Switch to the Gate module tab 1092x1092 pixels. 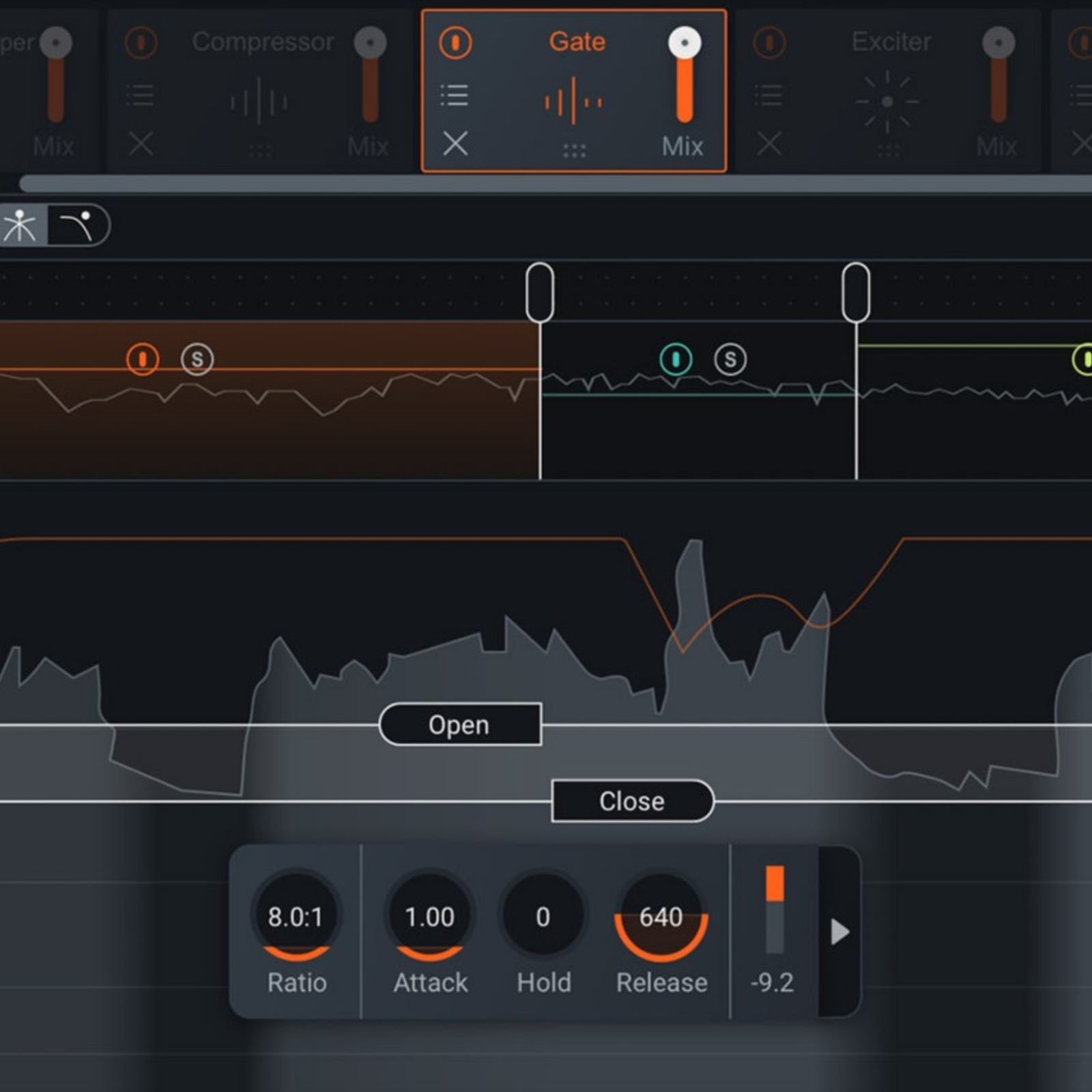click(577, 41)
